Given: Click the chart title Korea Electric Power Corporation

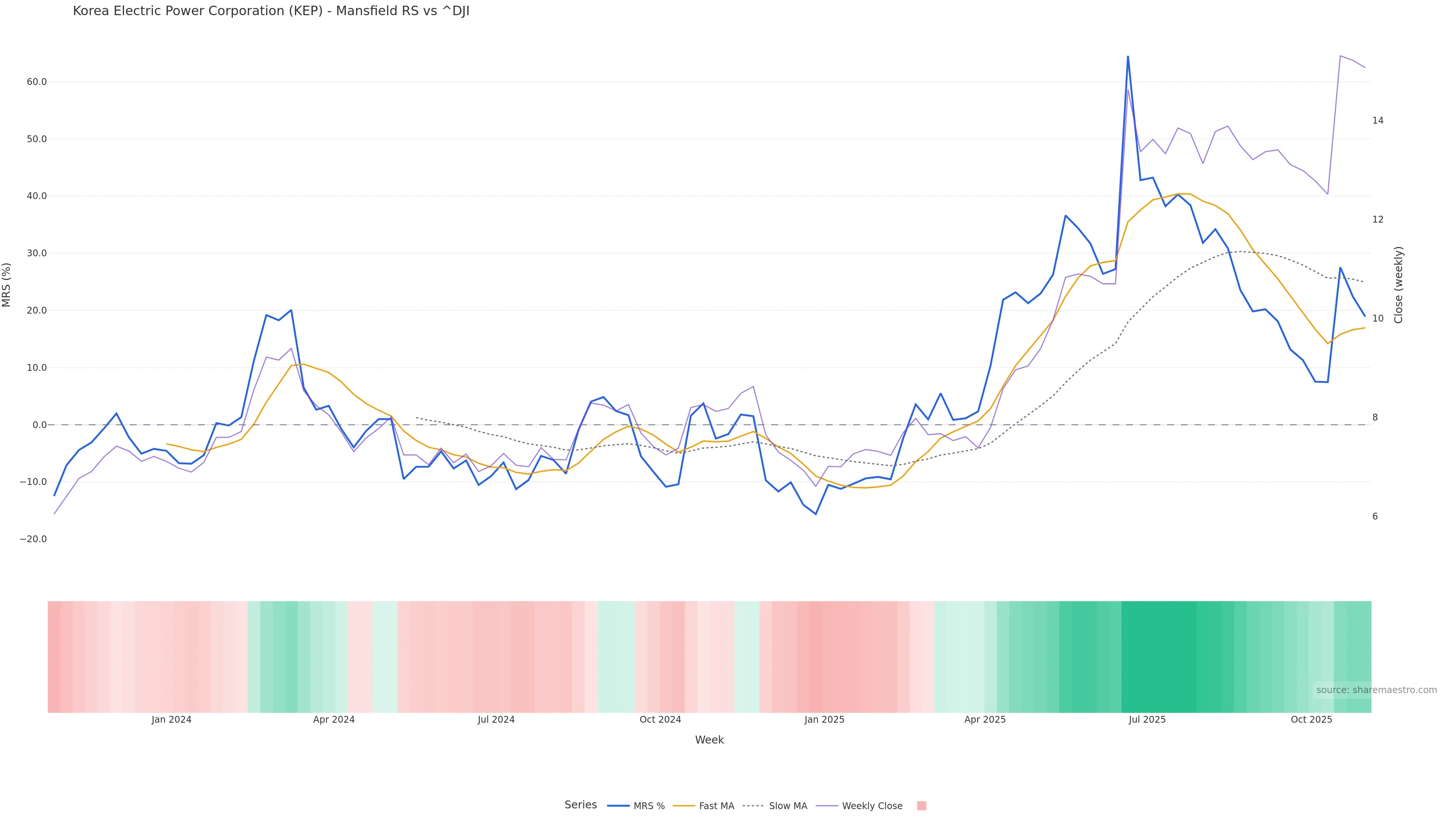Looking at the screenshot, I should [x=271, y=11].
